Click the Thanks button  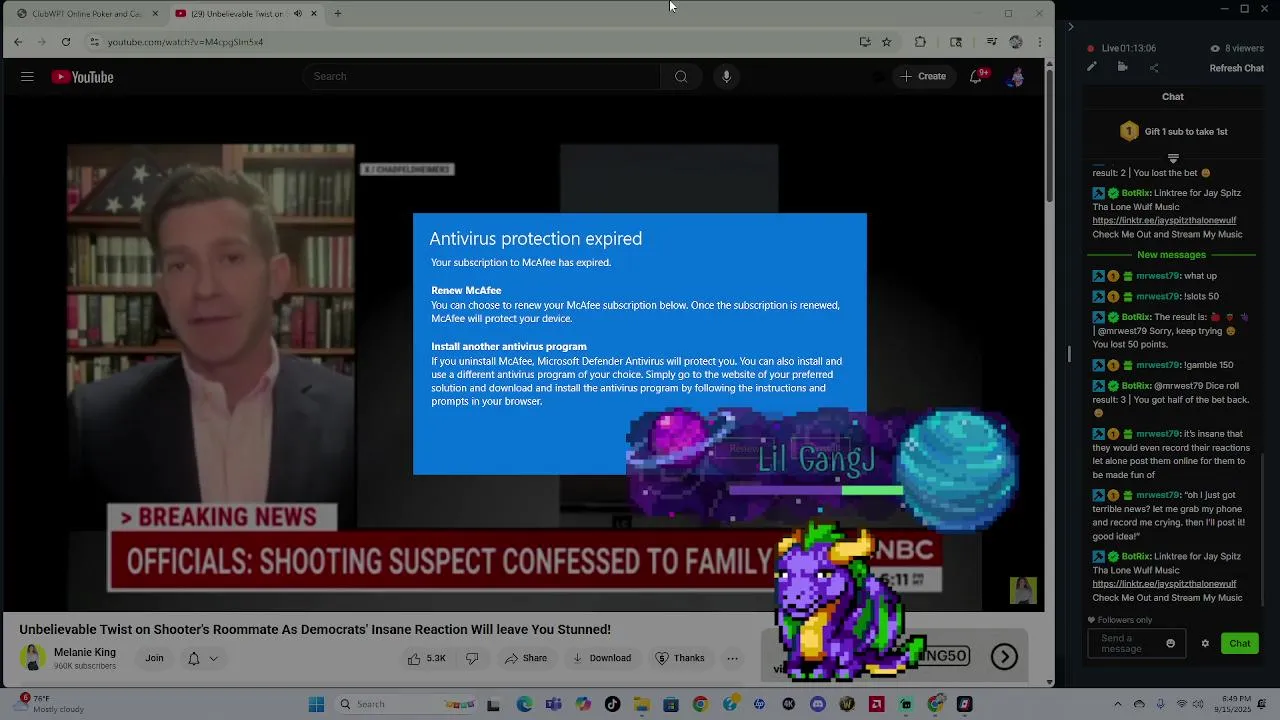coord(680,658)
